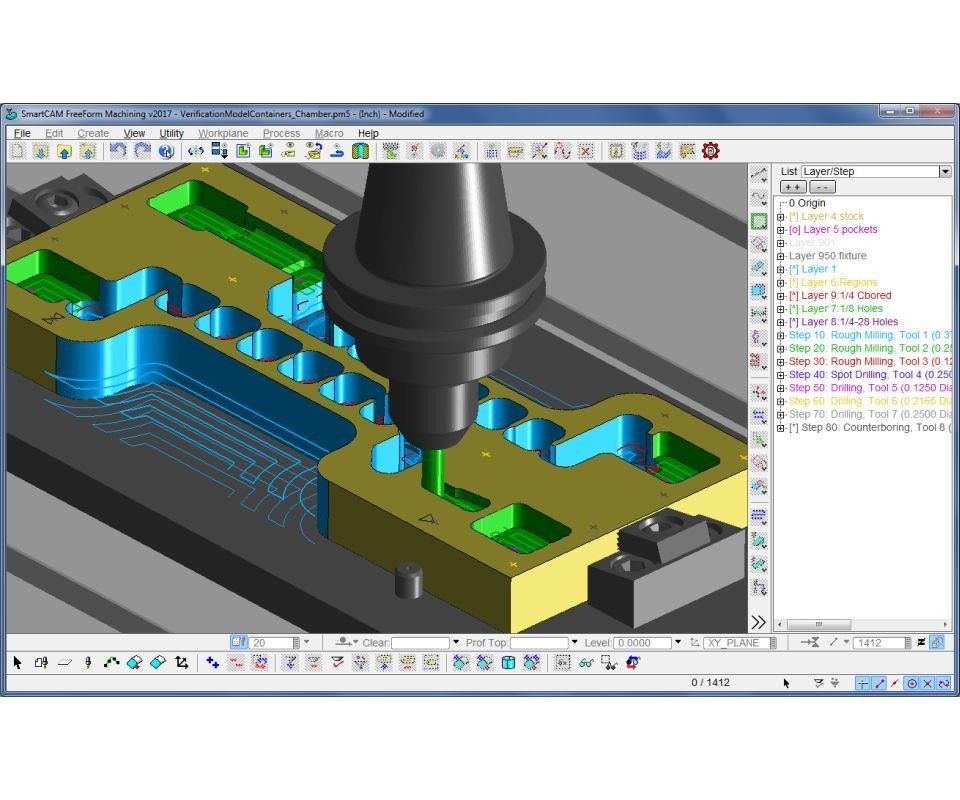Viewport: 960px width, 800px height.
Task: Click the drill tool icon in bottom toolbar
Action: tap(88, 662)
